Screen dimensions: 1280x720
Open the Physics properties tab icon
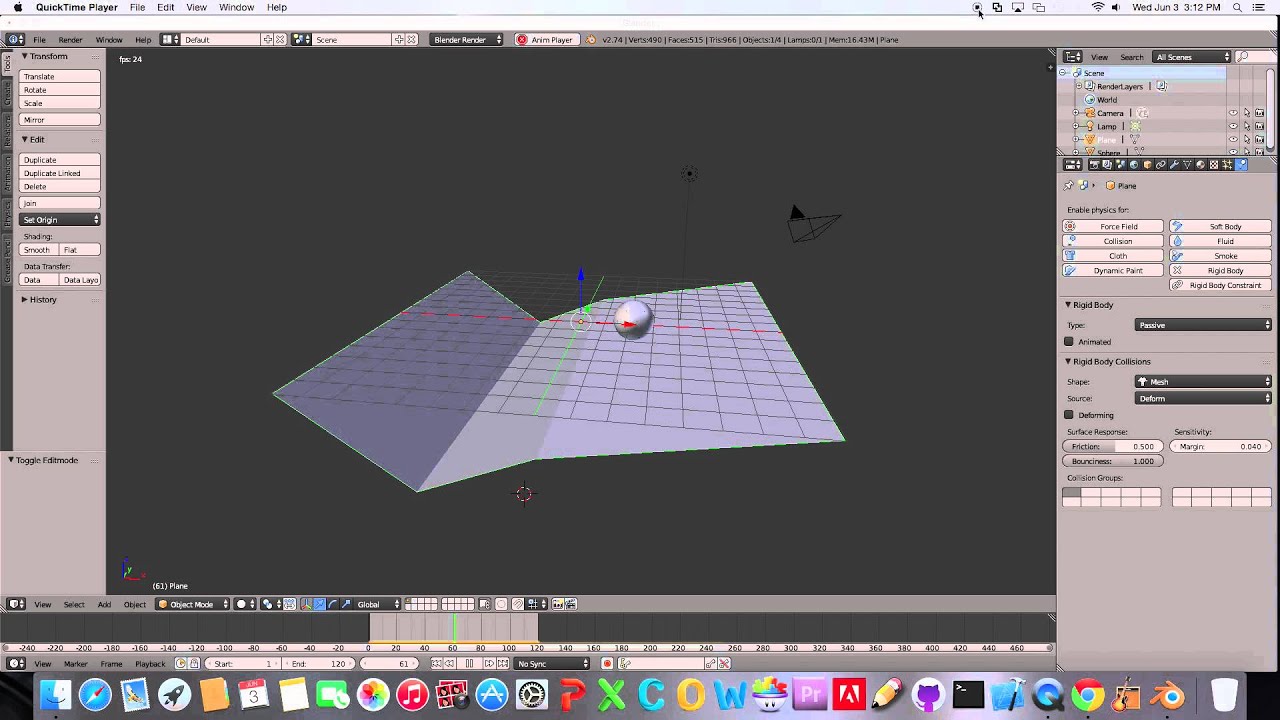click(x=1241, y=164)
